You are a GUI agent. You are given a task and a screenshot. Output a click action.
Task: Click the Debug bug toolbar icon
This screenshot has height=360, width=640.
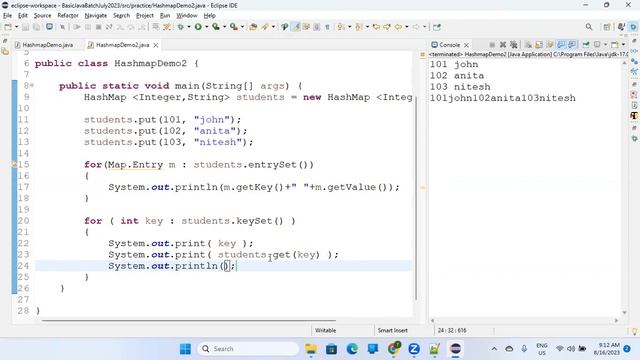click(180, 27)
